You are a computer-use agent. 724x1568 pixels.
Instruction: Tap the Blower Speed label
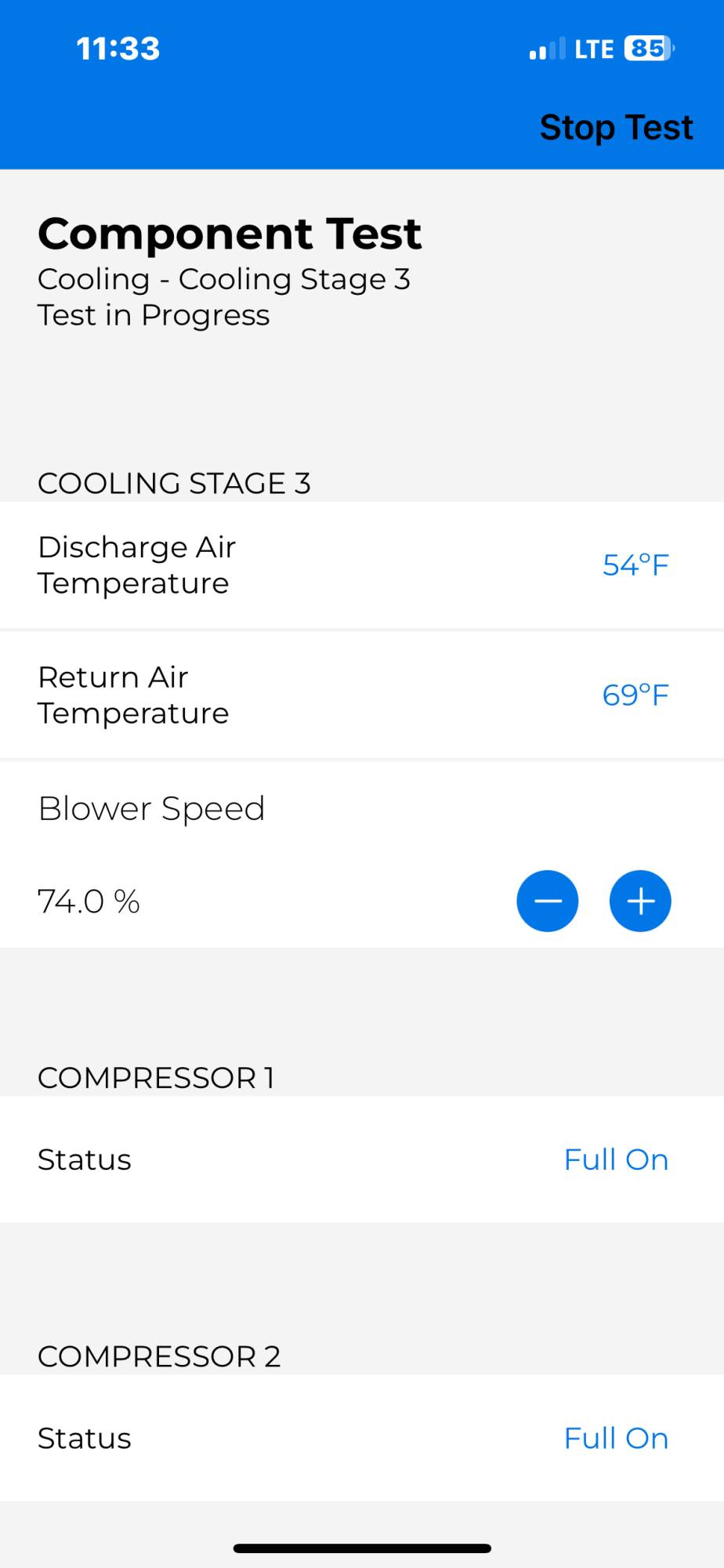point(151,808)
